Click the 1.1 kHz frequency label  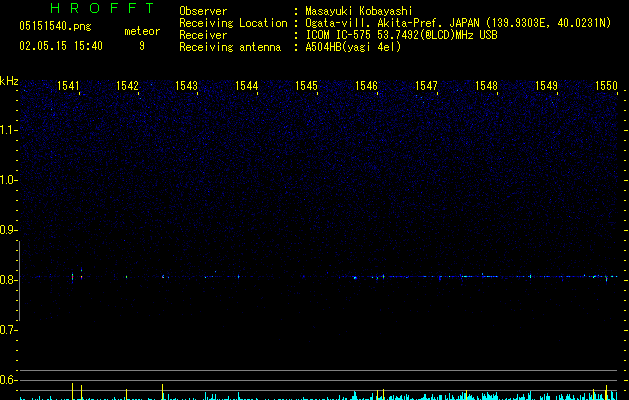pyautogui.click(x=8, y=130)
